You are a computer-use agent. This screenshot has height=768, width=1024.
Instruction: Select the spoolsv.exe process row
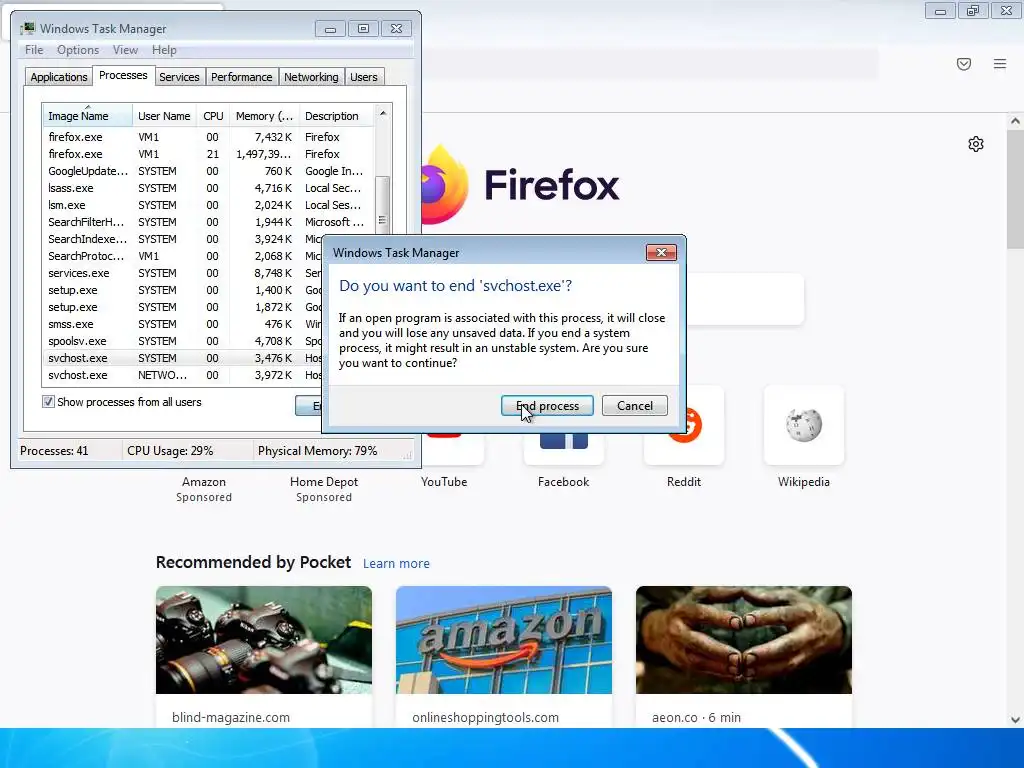coord(183,341)
